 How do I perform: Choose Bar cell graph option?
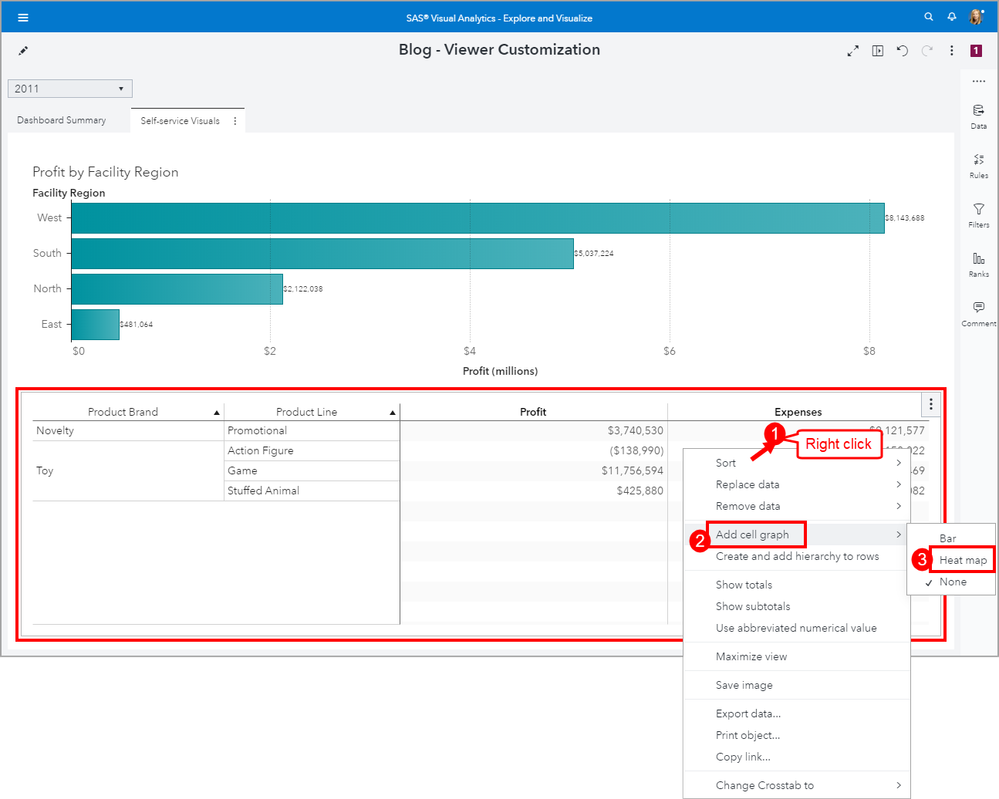click(x=947, y=538)
